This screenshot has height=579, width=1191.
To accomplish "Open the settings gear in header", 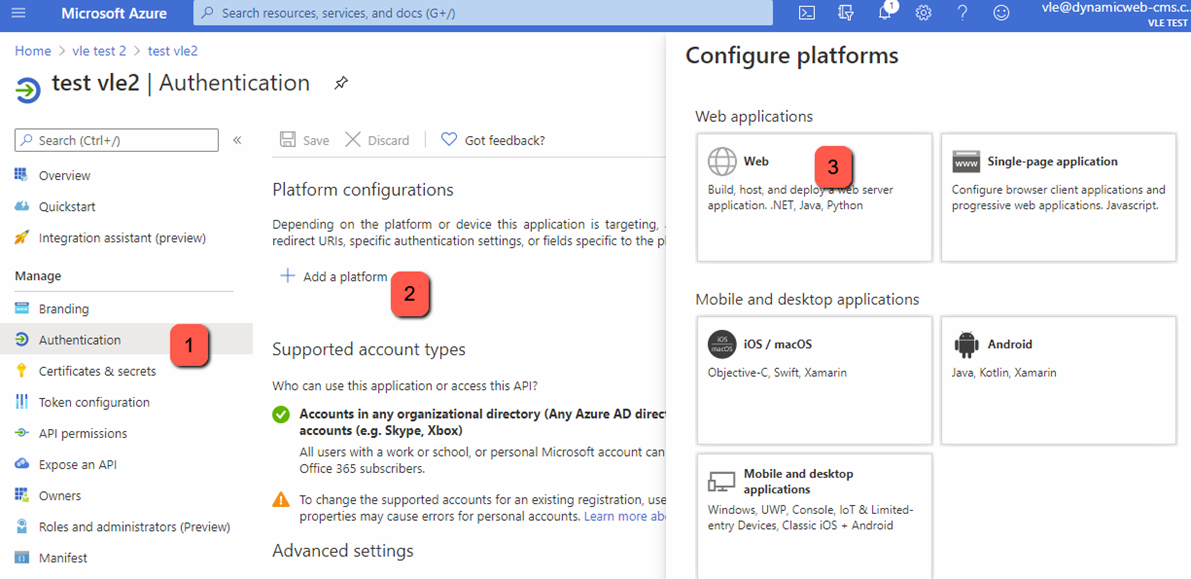I will (924, 13).
